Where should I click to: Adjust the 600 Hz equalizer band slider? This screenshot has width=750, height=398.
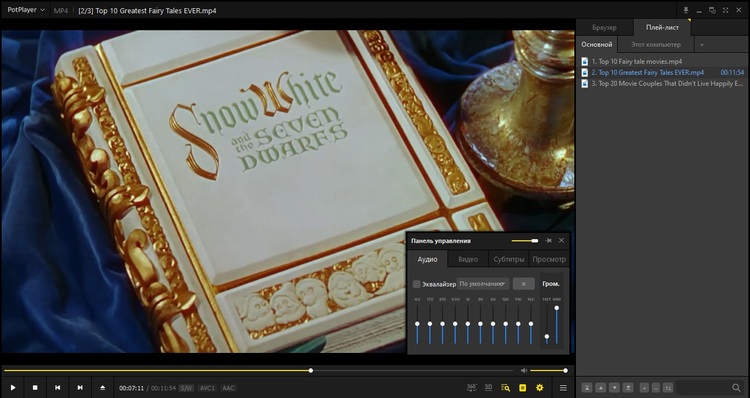point(455,324)
